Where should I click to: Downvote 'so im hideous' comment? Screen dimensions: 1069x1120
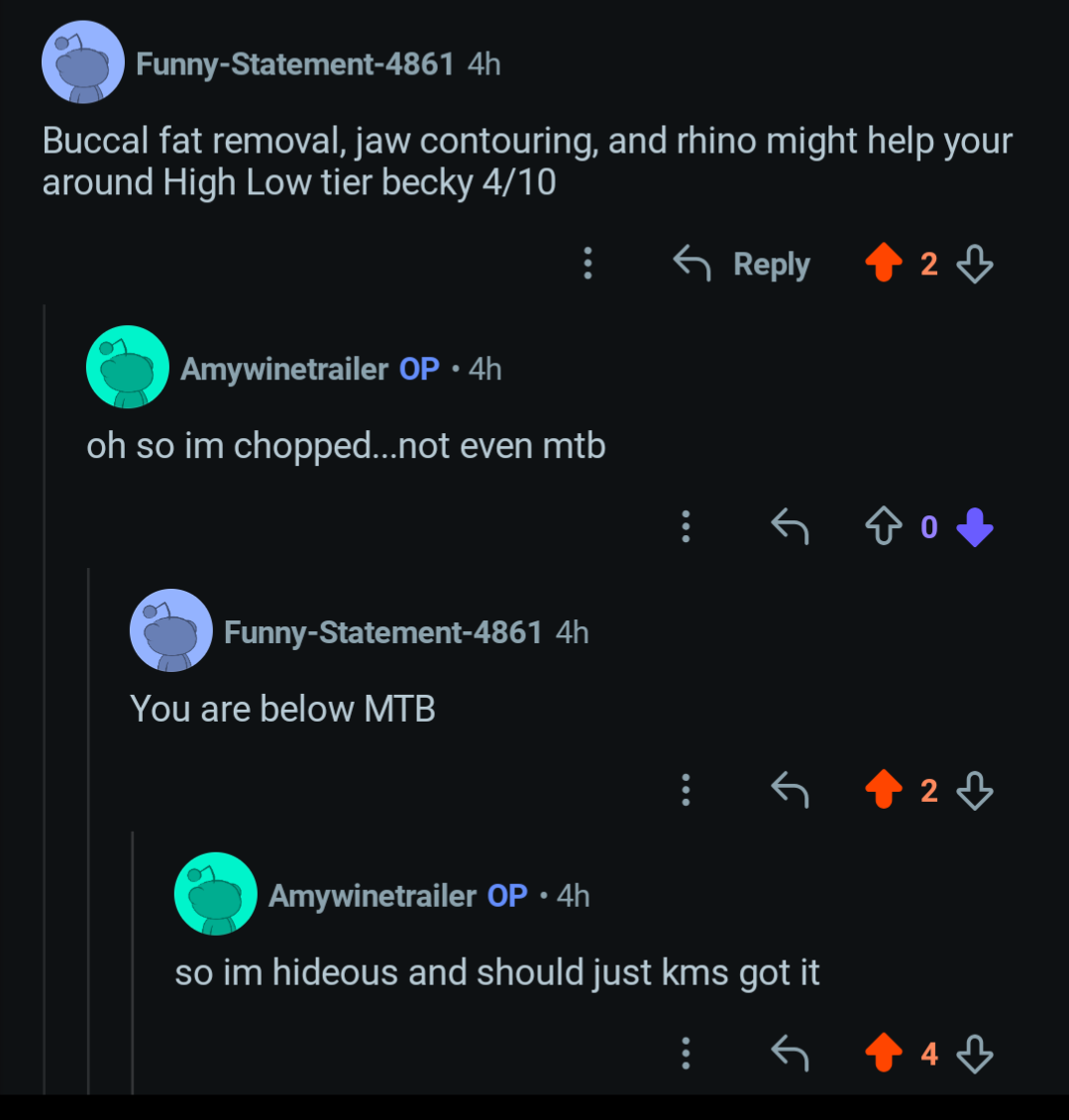pyautogui.click(x=974, y=1054)
